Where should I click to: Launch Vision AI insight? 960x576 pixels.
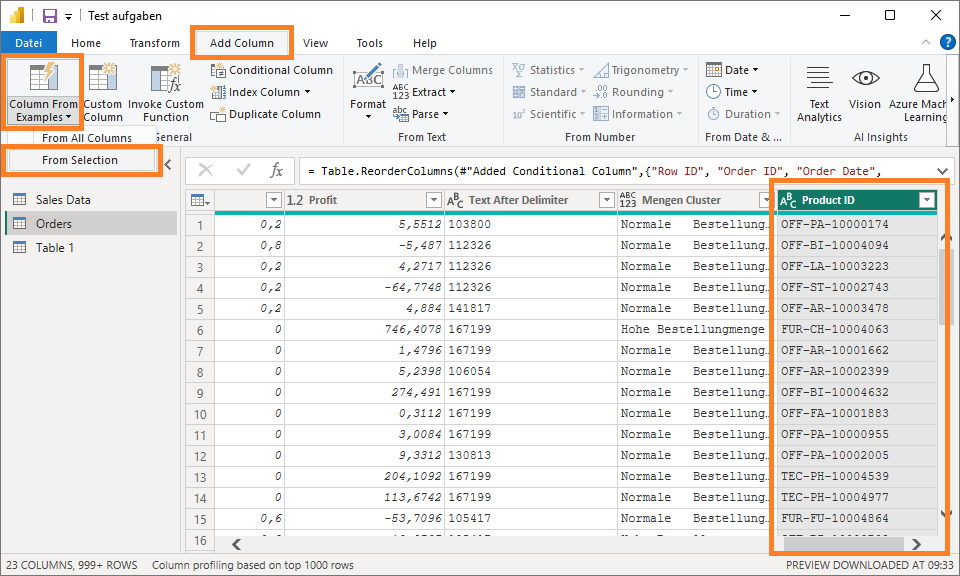coord(864,87)
